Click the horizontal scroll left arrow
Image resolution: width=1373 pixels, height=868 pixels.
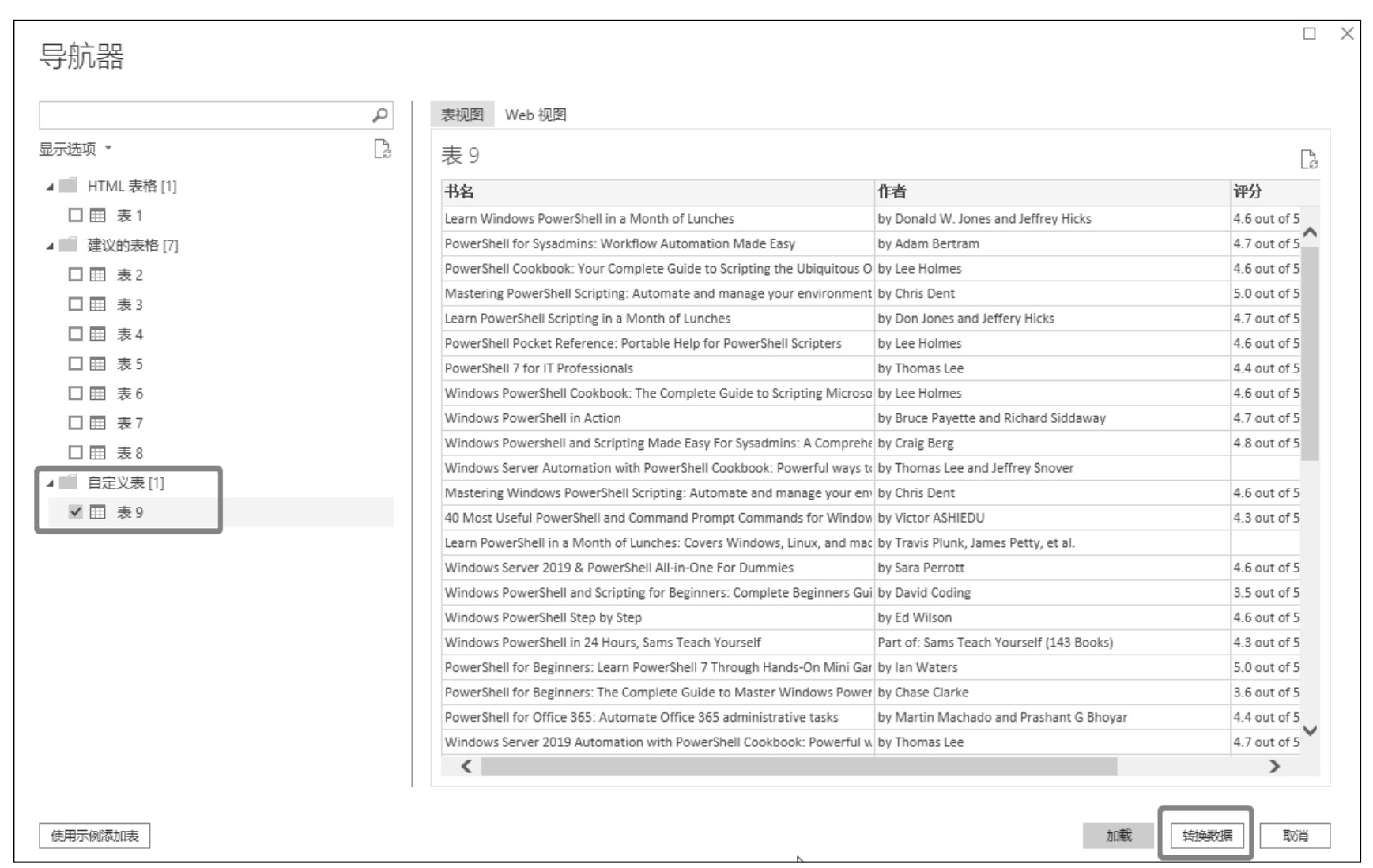pos(466,766)
